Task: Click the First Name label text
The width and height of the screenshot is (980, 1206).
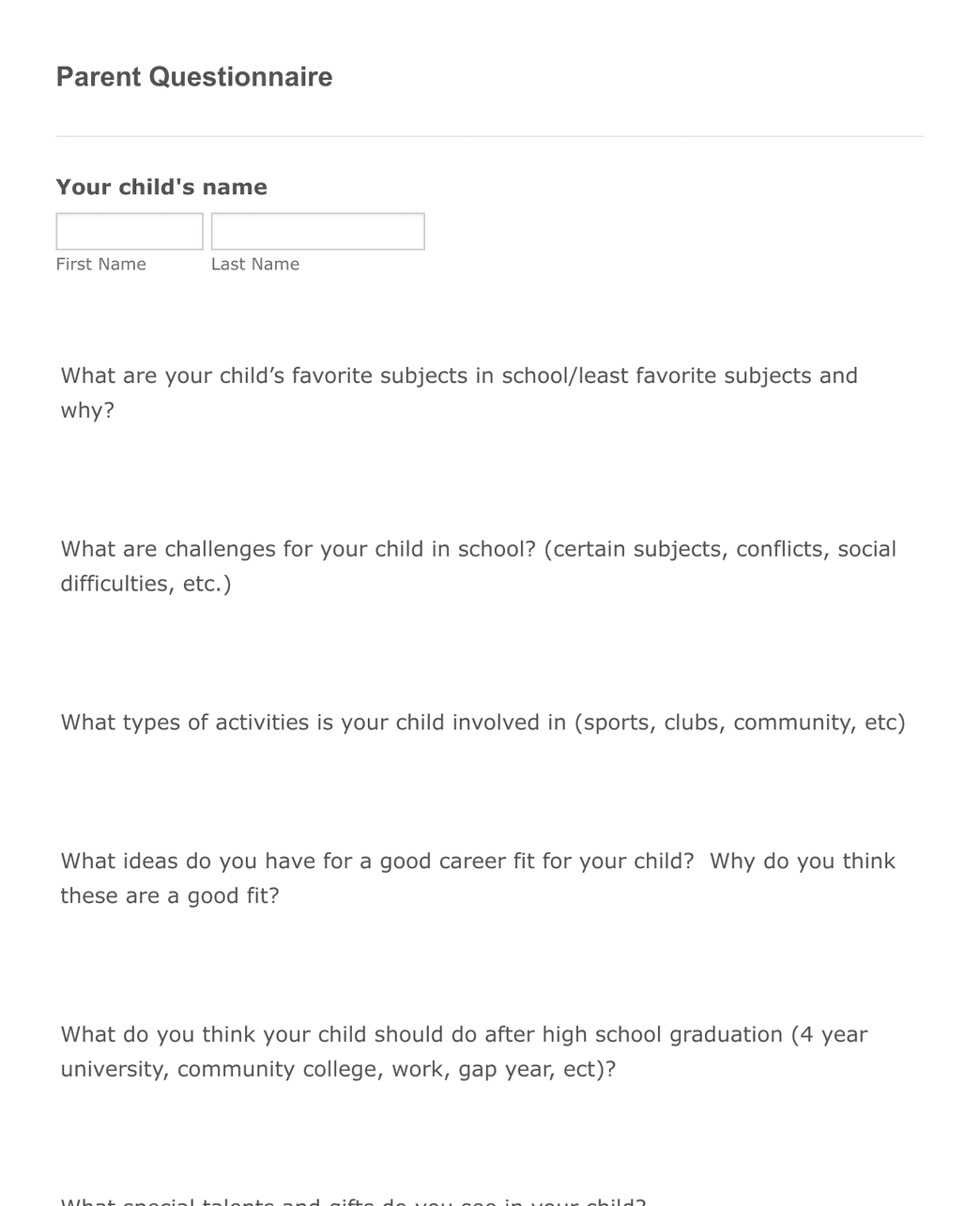Action: tap(100, 264)
